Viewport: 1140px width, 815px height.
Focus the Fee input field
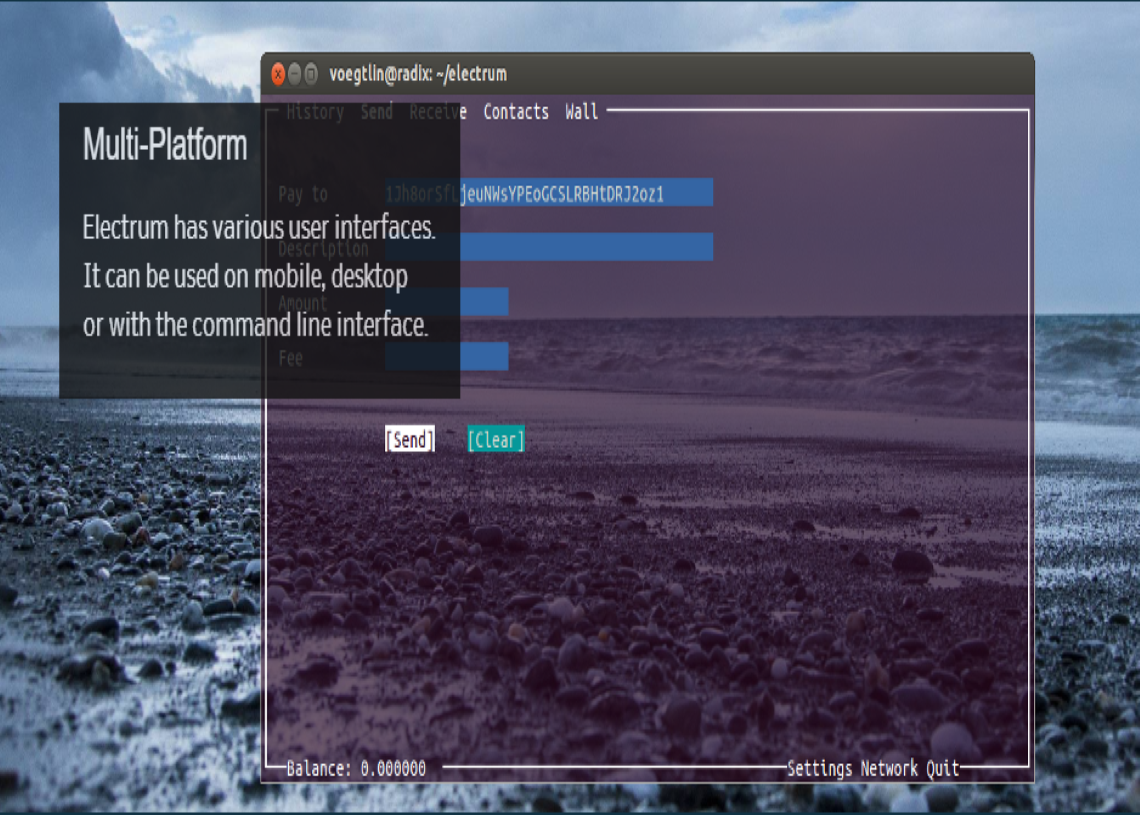pyautogui.click(x=447, y=356)
